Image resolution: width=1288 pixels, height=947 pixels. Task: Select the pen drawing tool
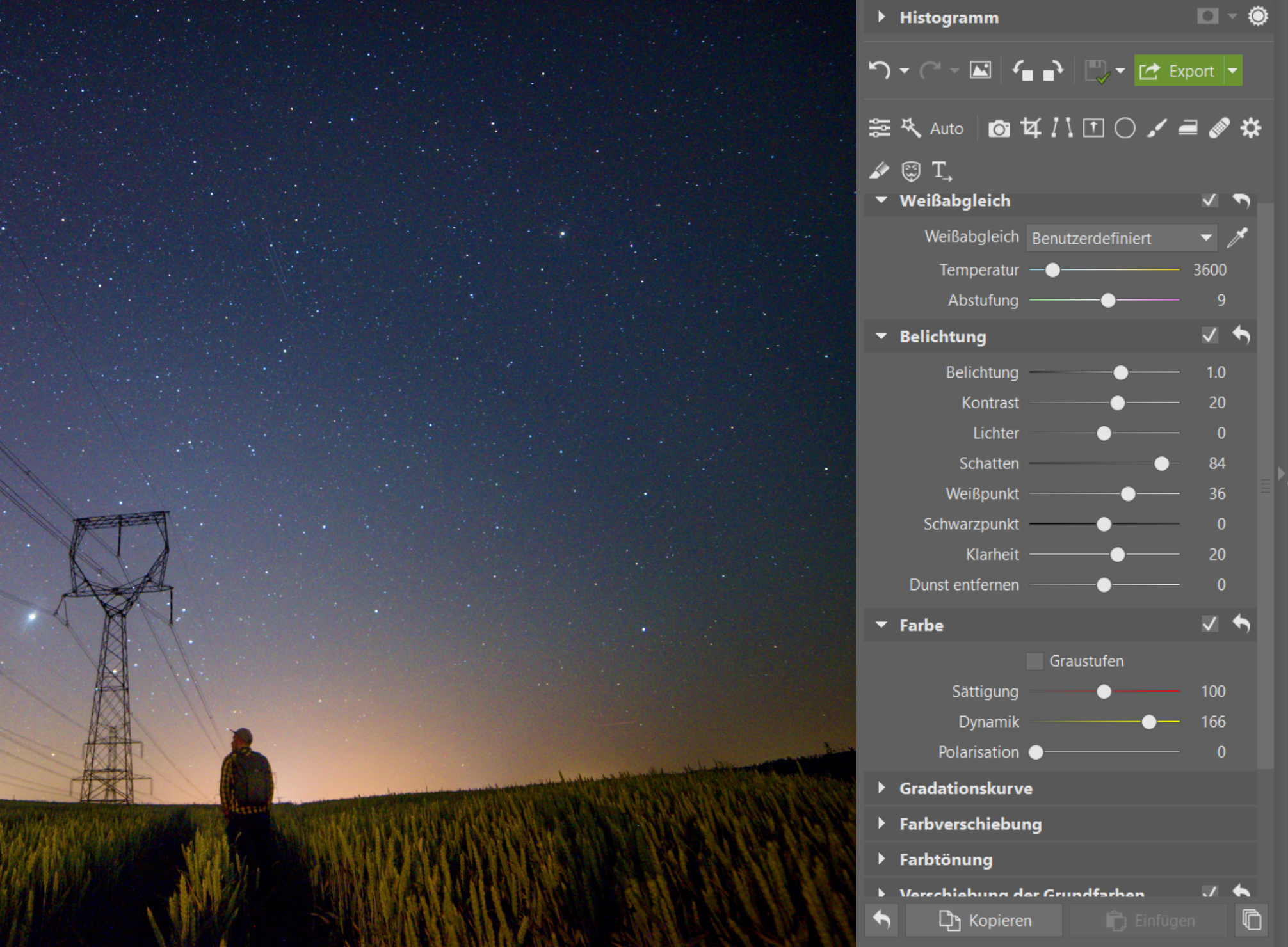tap(879, 170)
